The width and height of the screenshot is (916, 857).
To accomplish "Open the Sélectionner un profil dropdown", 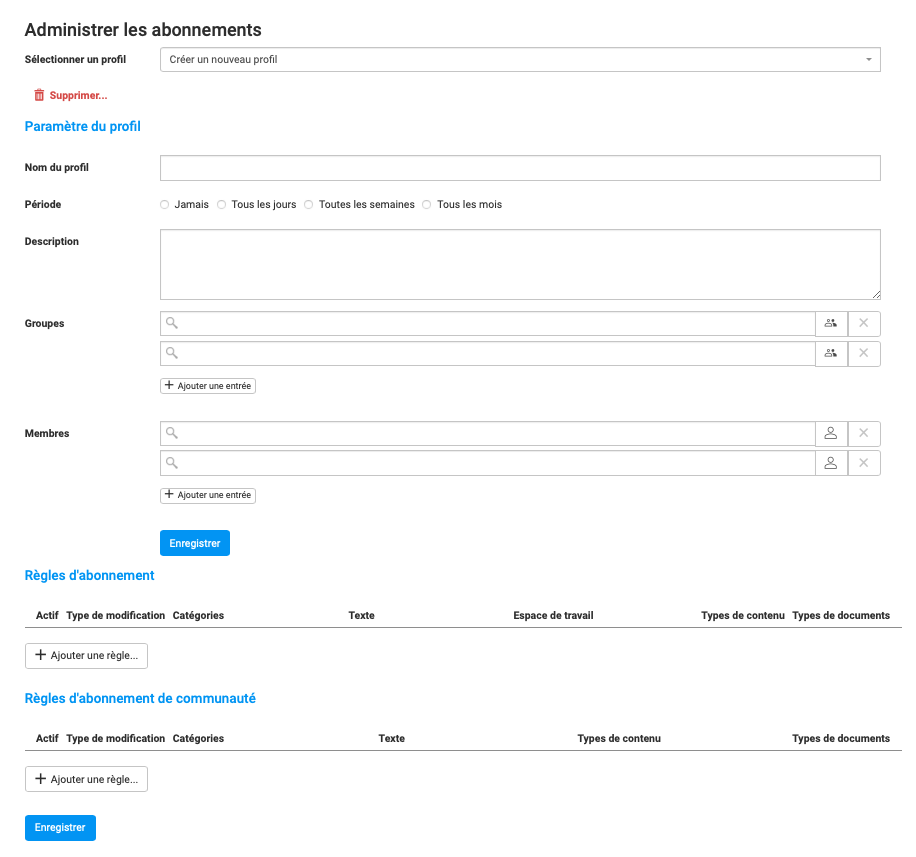I will click(x=520, y=60).
